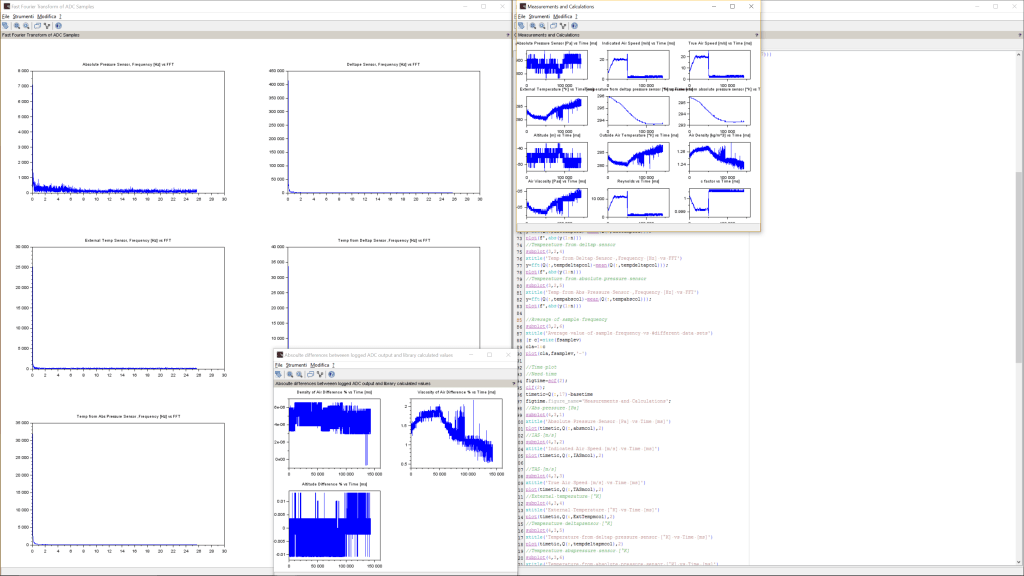This screenshot has height=576, width=1024.
Task: Expand the chevron on the FFT info bar
Action: (x=506, y=33)
